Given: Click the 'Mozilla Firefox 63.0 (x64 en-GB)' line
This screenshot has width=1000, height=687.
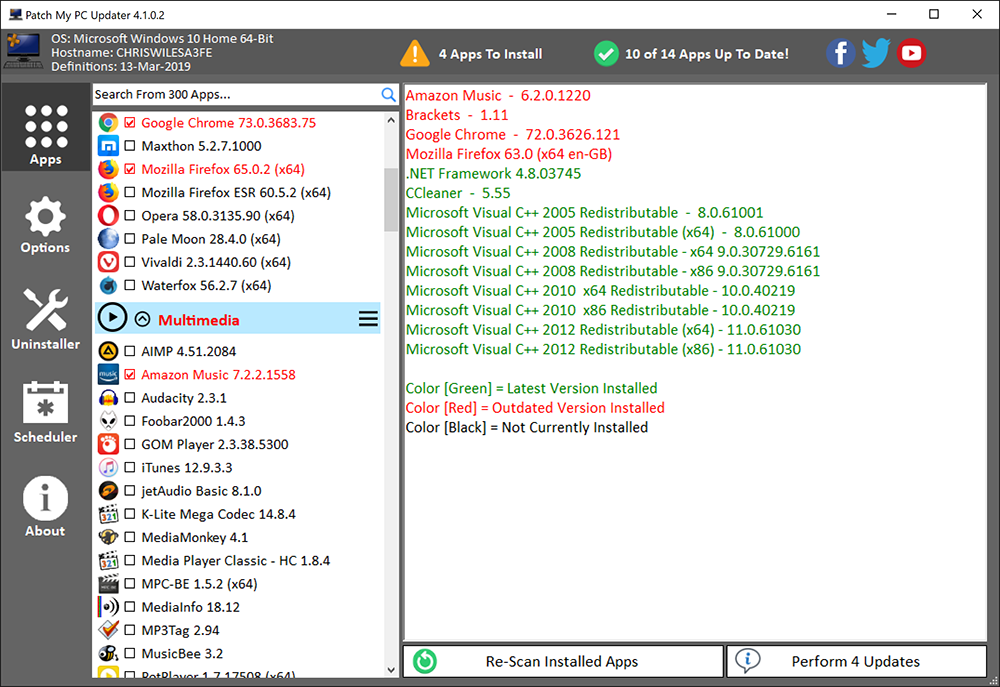Looking at the screenshot, I should tap(509, 154).
